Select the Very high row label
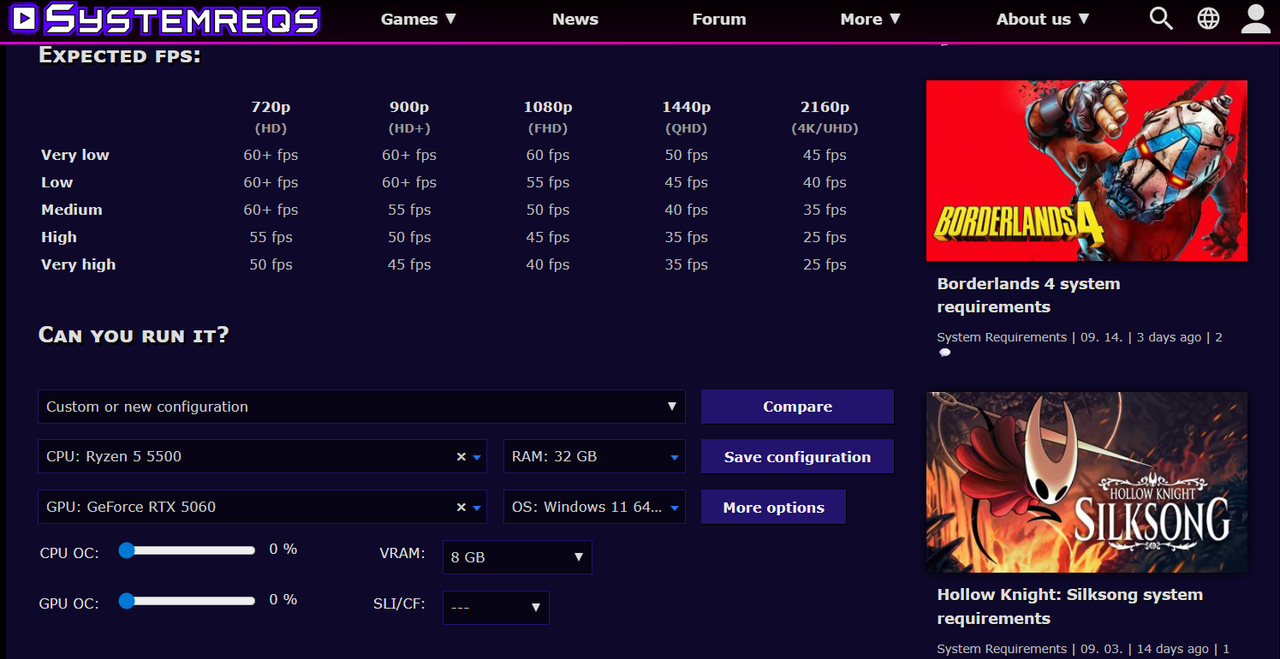 tap(78, 265)
